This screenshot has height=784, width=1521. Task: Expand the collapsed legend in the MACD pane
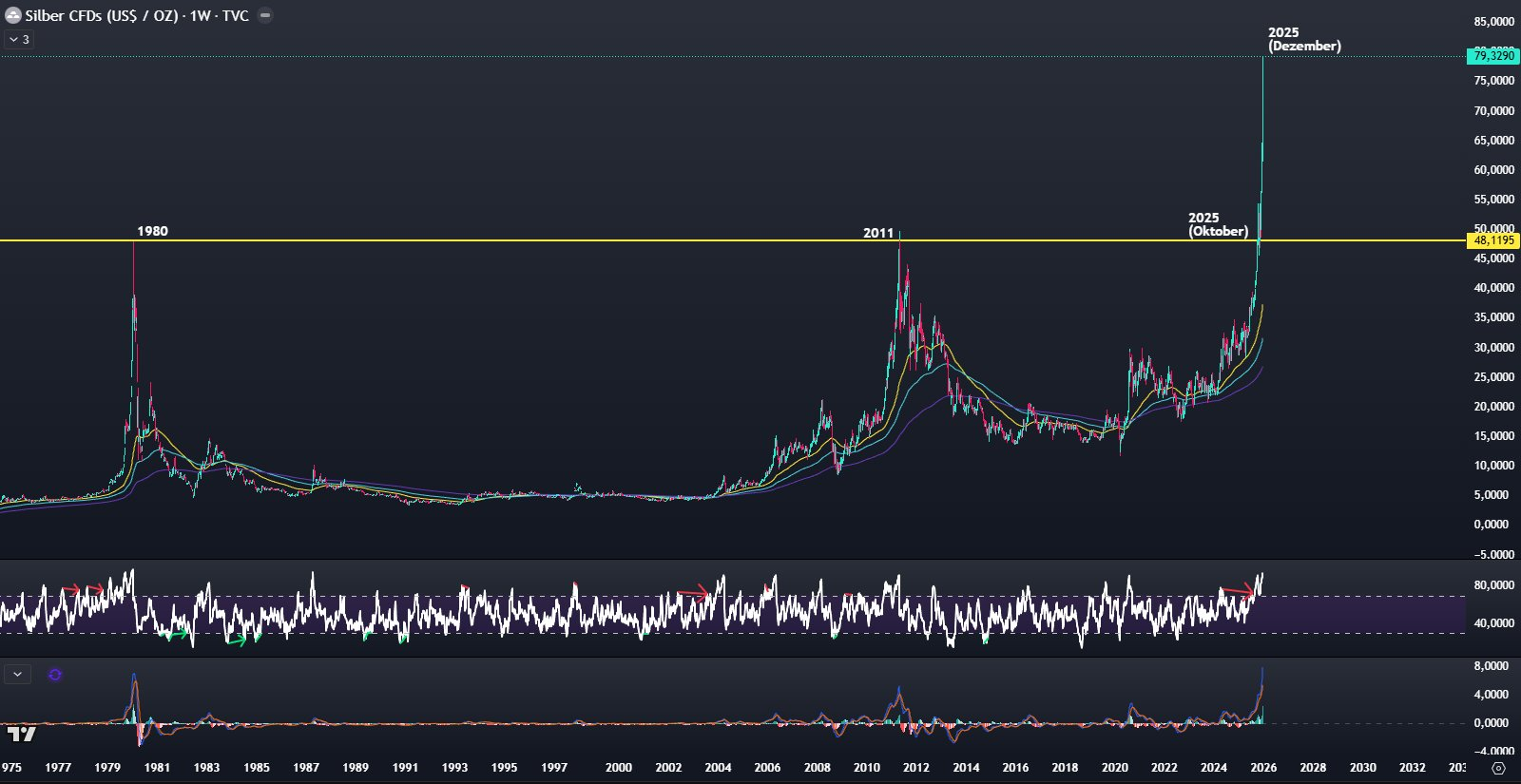(17, 675)
